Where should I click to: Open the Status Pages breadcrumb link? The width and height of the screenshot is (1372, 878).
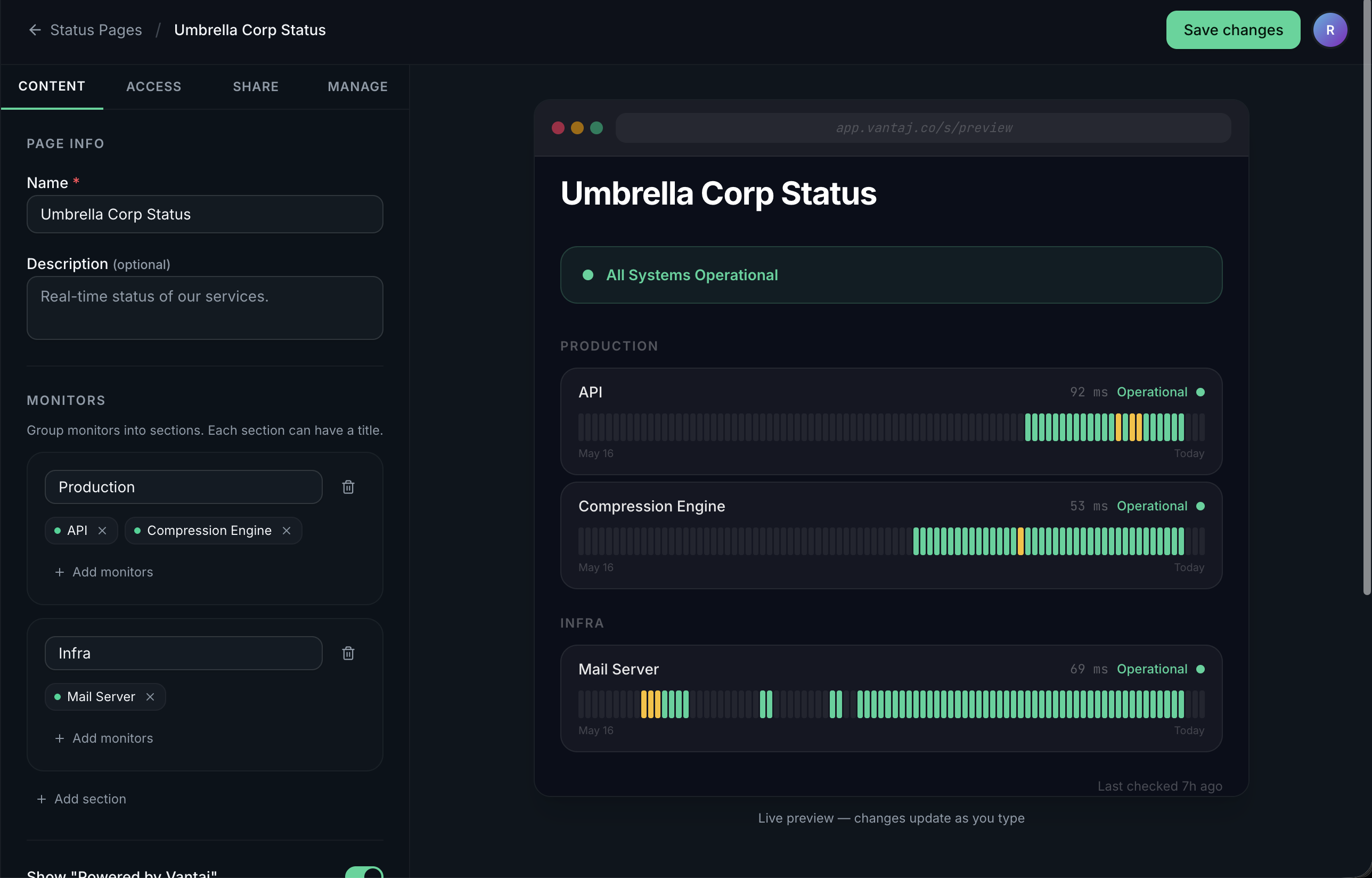pyautogui.click(x=96, y=30)
